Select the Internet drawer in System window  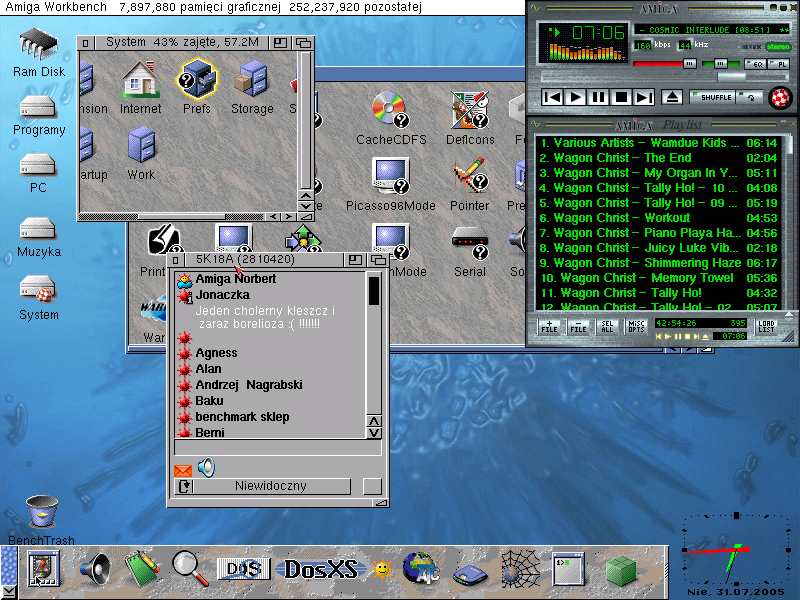[x=139, y=79]
